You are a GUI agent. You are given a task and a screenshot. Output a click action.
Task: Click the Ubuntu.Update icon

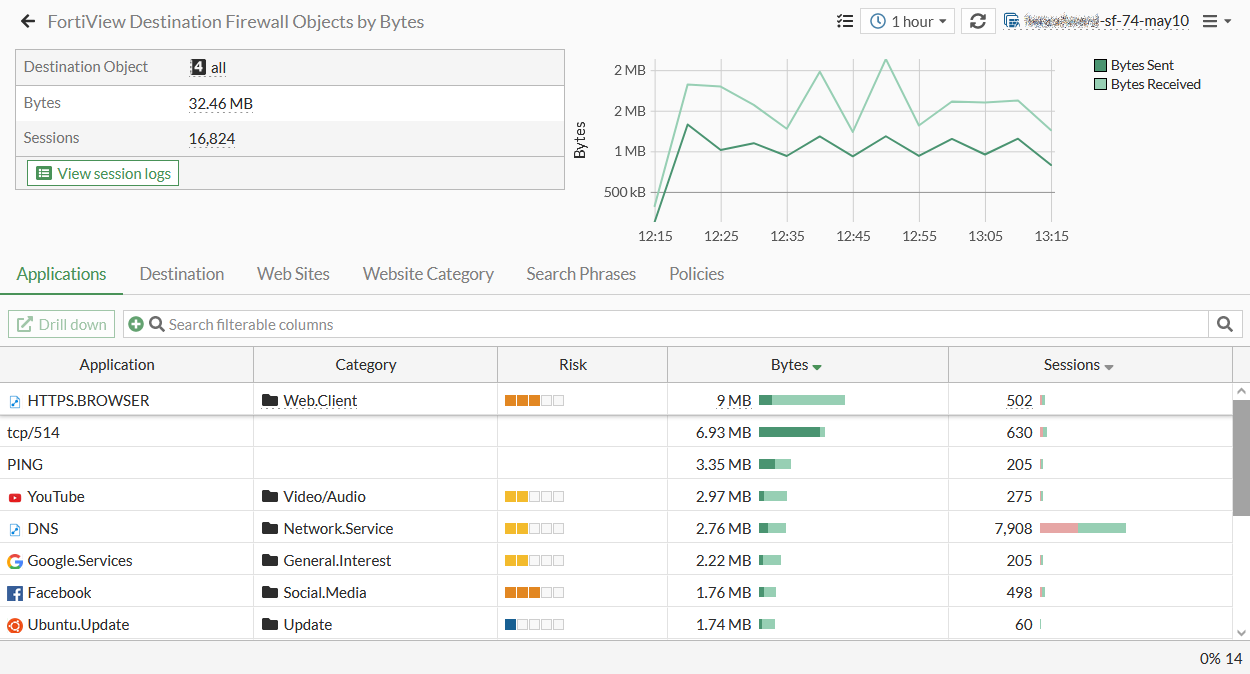[14, 624]
